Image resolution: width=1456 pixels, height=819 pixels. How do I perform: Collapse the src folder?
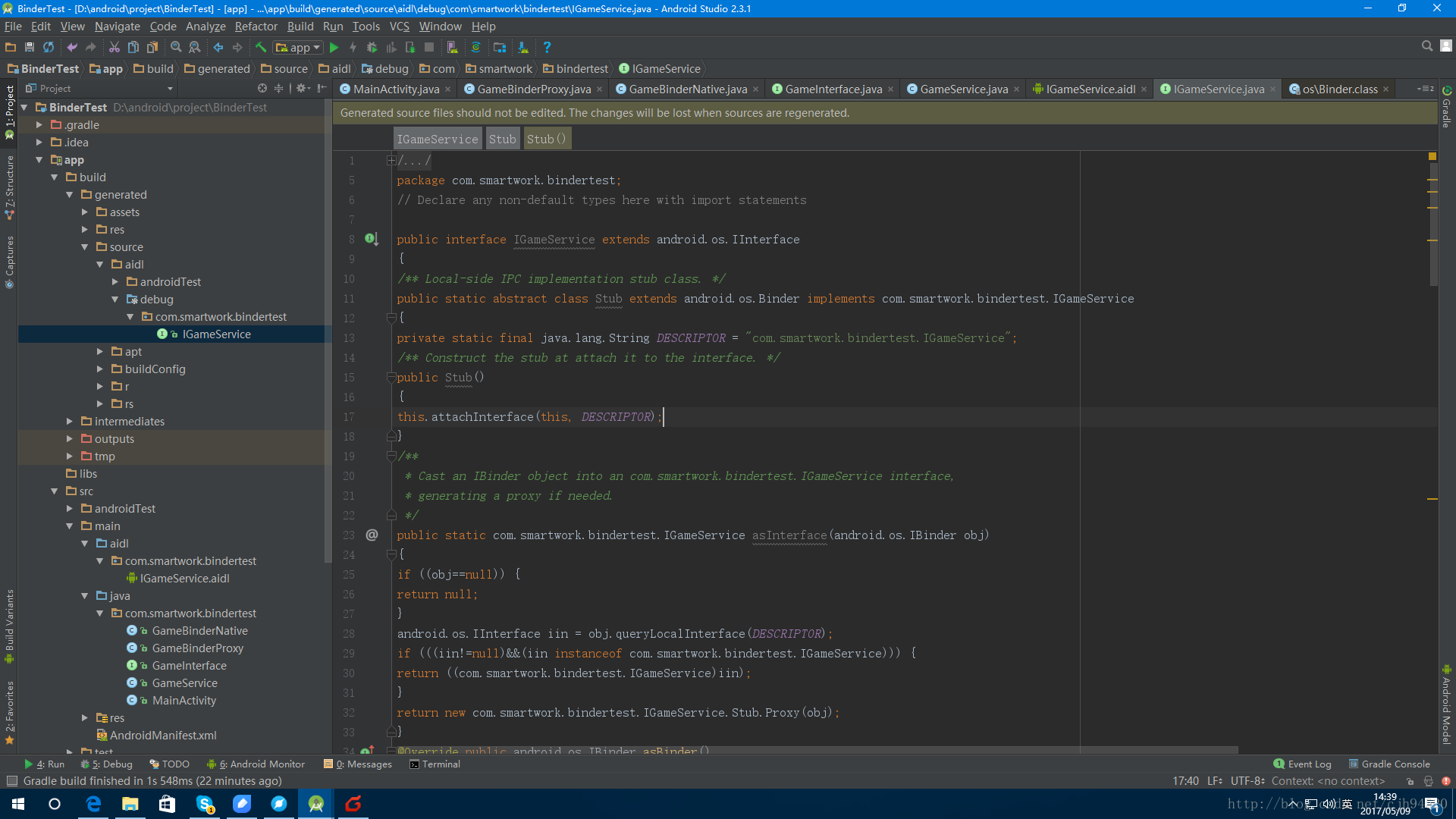click(54, 491)
